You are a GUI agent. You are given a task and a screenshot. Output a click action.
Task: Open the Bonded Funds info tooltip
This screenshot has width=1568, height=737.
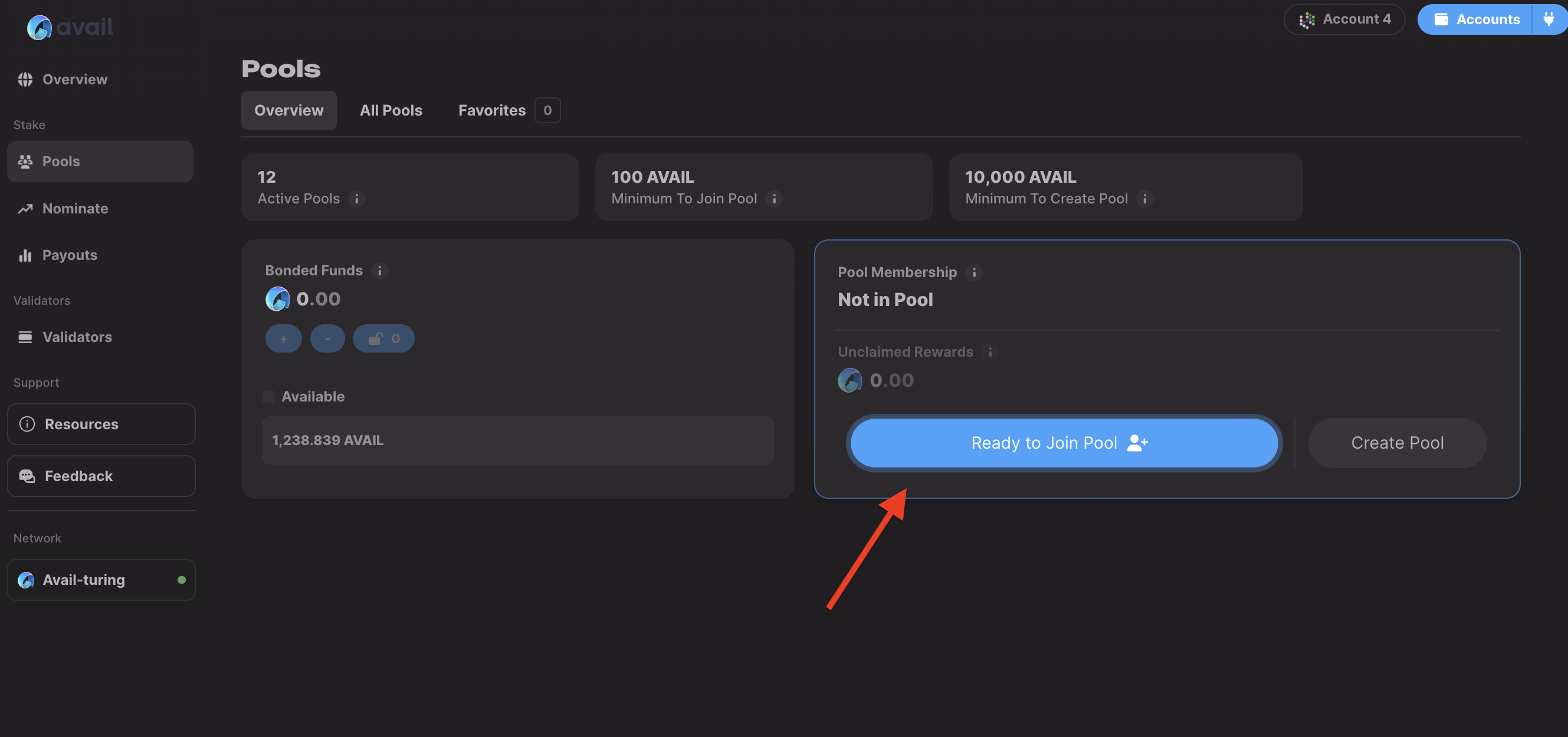pyautogui.click(x=379, y=271)
